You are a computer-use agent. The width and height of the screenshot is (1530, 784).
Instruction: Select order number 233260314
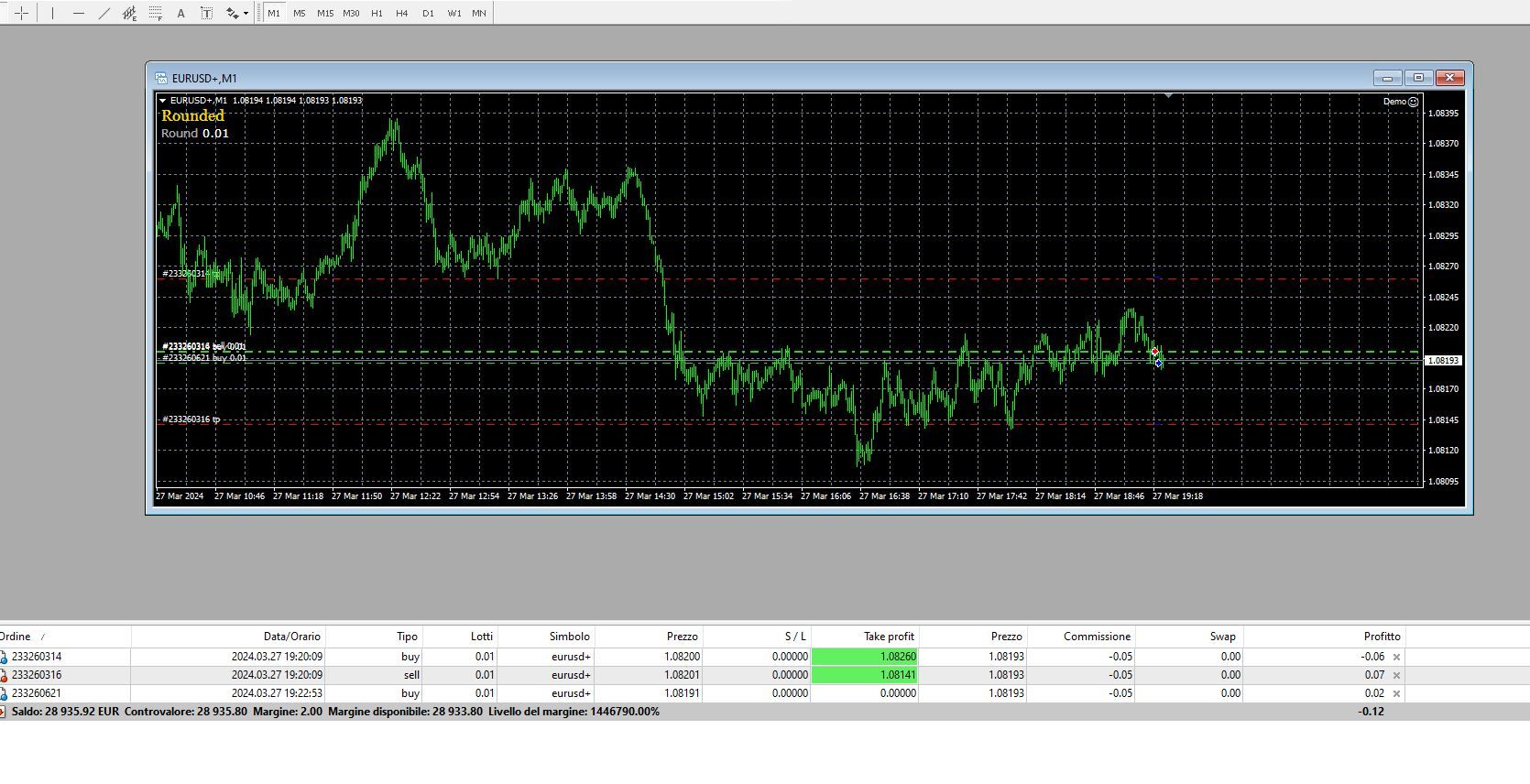[x=37, y=657]
